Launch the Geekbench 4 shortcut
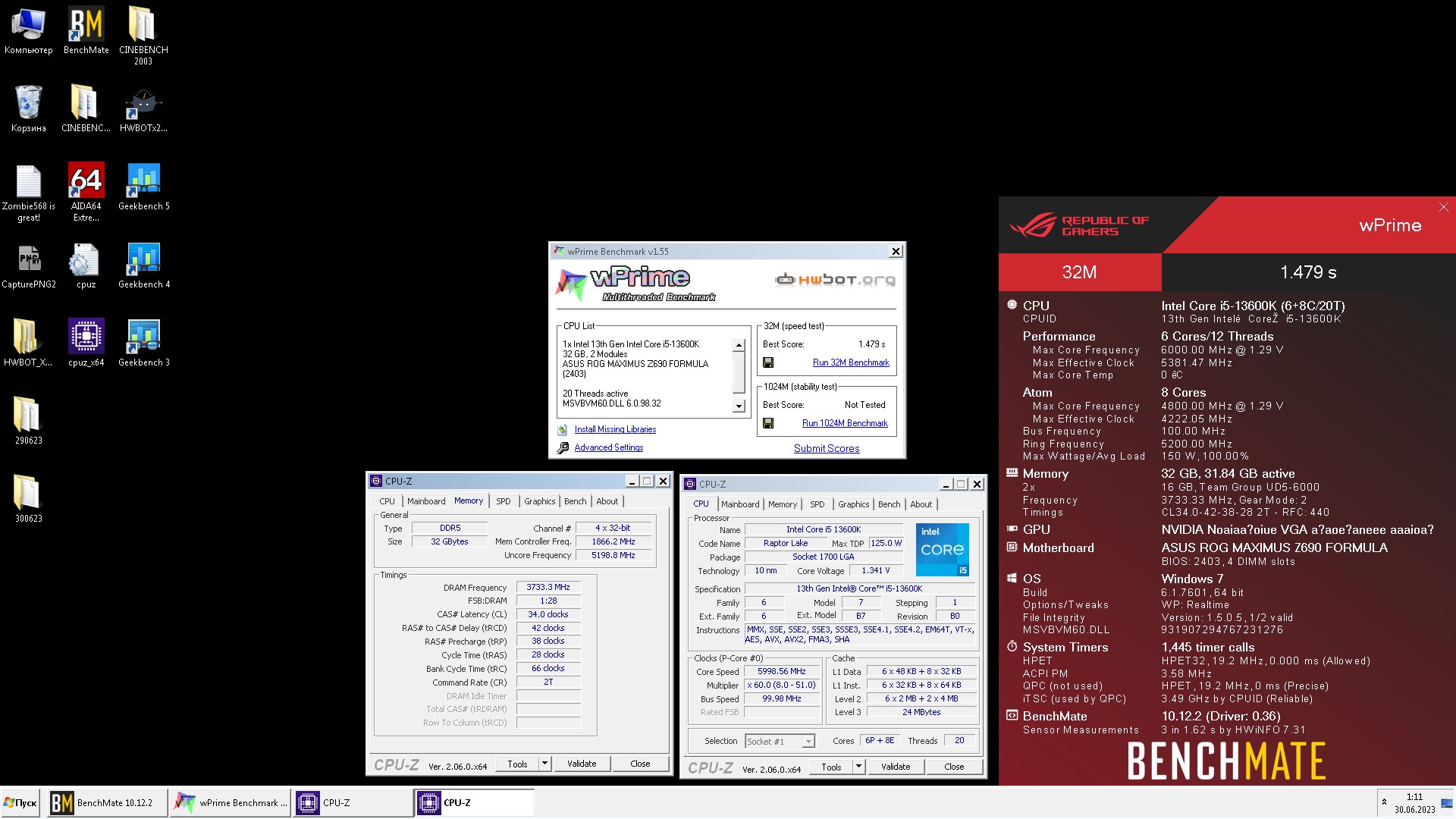The height and width of the screenshot is (819, 1456). (x=144, y=265)
